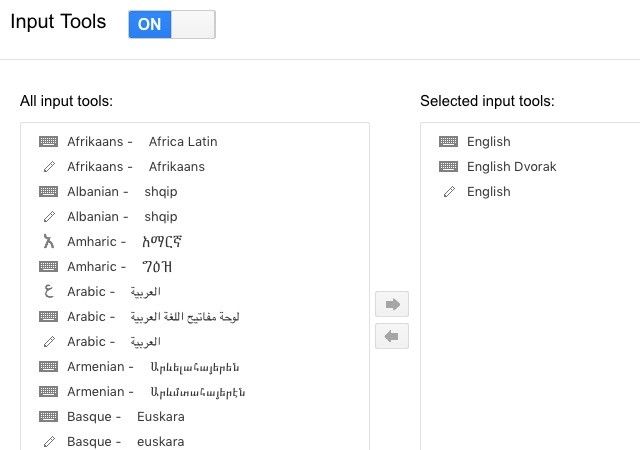Click the Arabic transliteration letter icon

tap(49, 292)
